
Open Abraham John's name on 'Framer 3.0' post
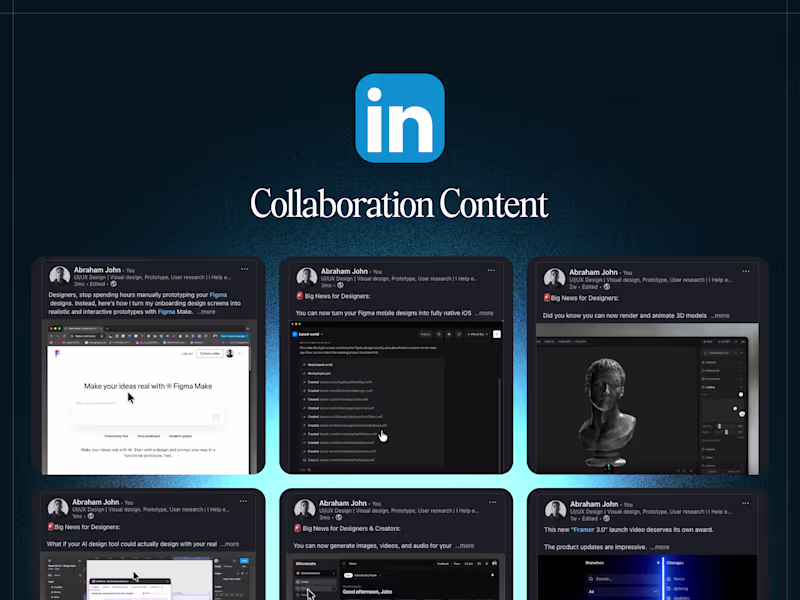(x=594, y=504)
